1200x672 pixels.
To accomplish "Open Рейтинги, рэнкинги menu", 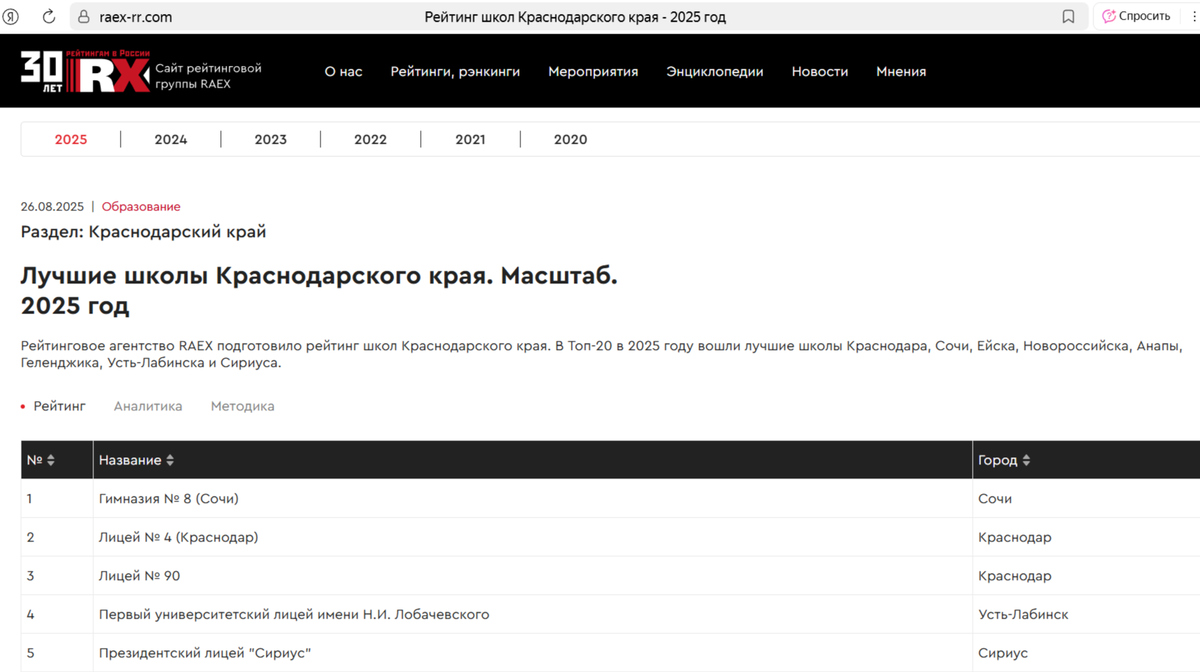I will pyautogui.click(x=455, y=72).
